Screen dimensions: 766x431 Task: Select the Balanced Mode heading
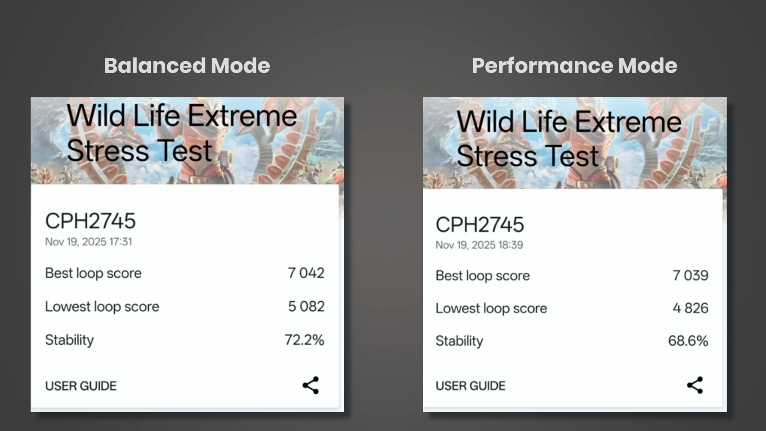[x=187, y=66]
